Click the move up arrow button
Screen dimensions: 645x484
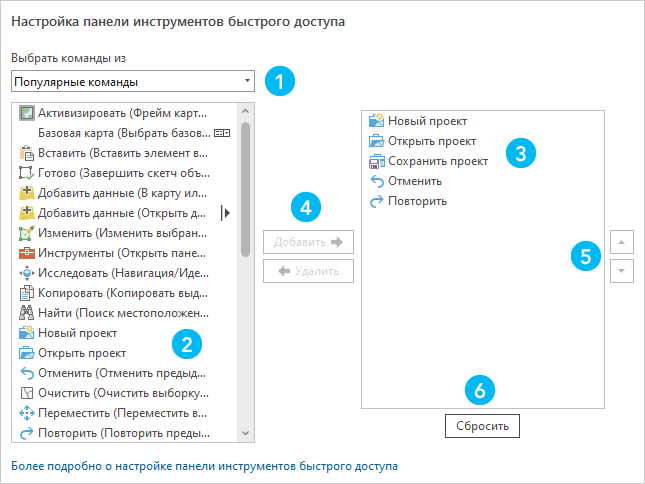[621, 242]
